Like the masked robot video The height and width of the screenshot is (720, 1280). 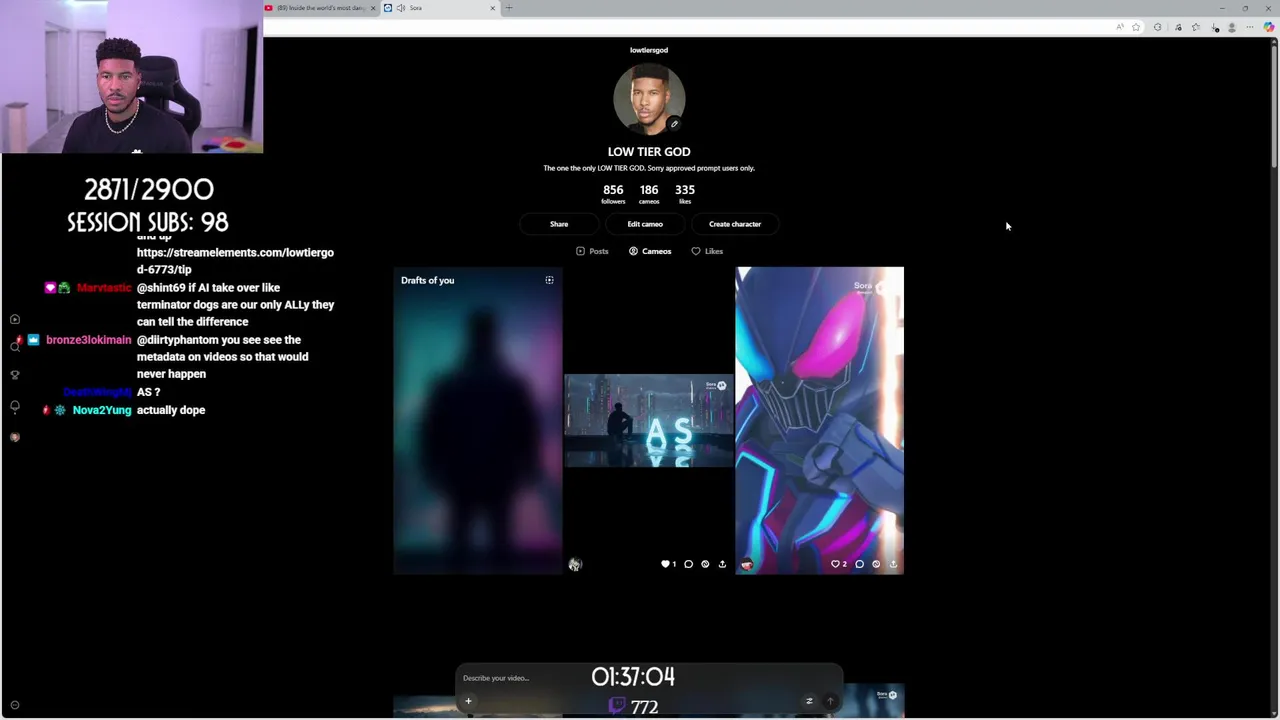[x=835, y=564]
